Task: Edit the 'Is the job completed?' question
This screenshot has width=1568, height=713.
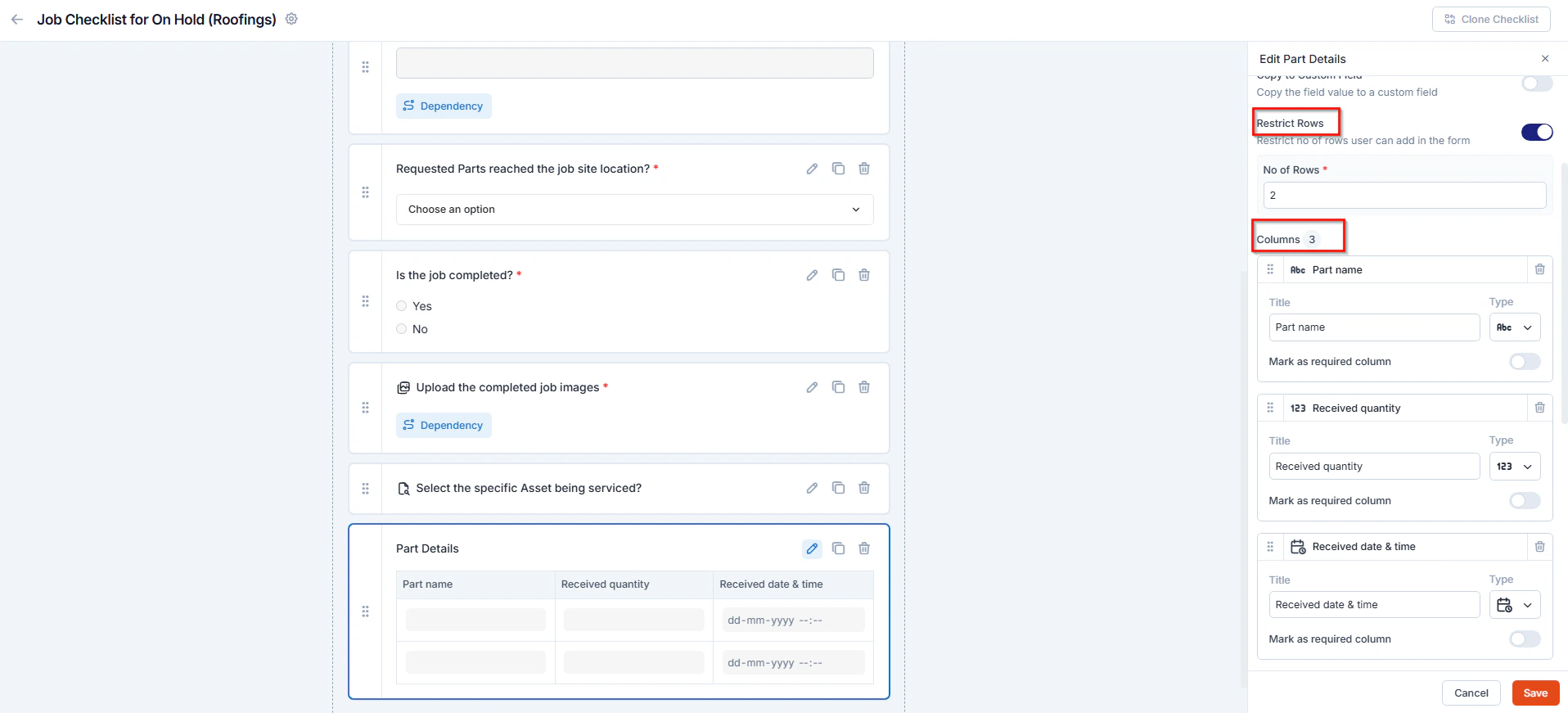Action: (812, 275)
